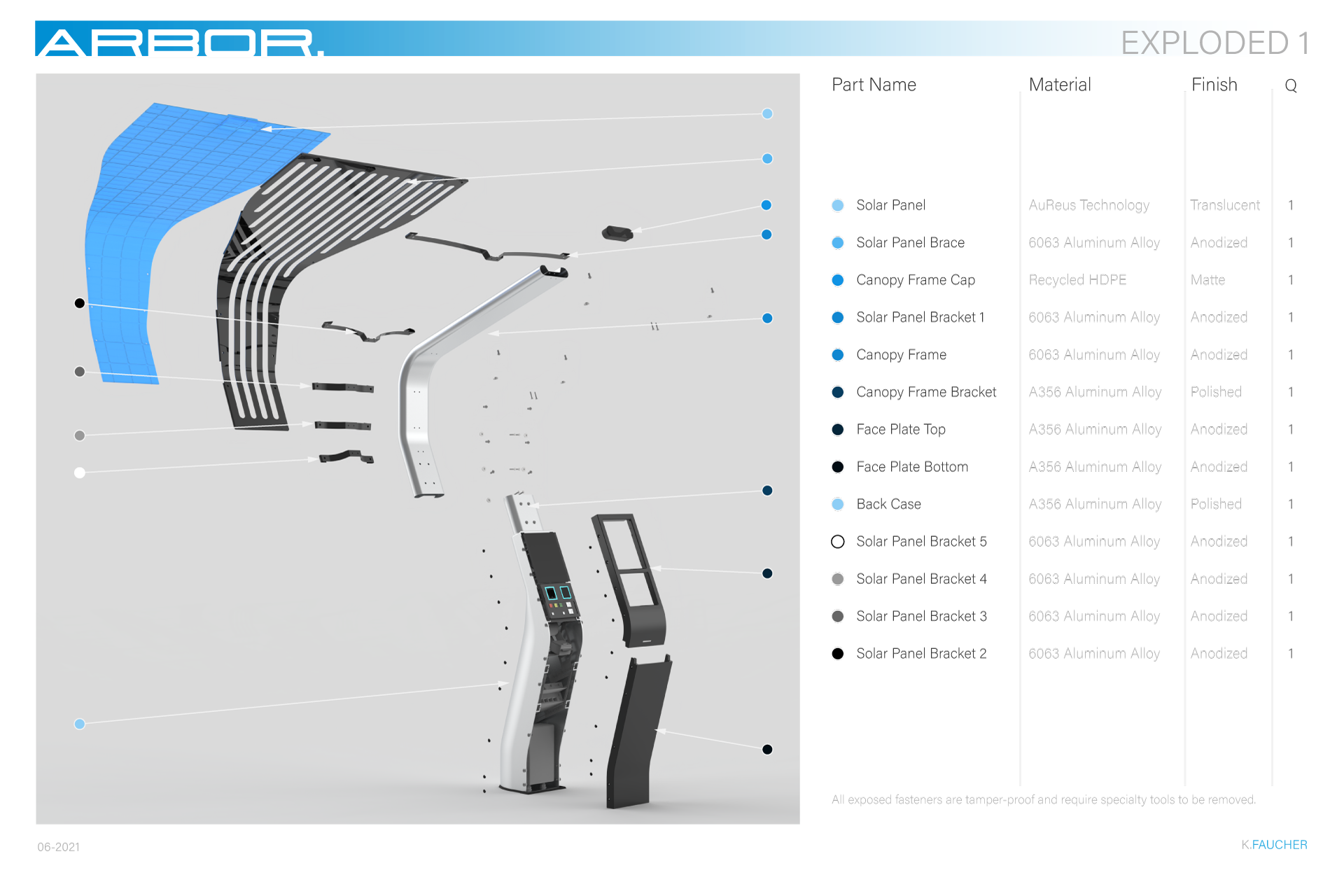Click the canopy frame cap part in the render
1344x896 pixels.
click(617, 232)
